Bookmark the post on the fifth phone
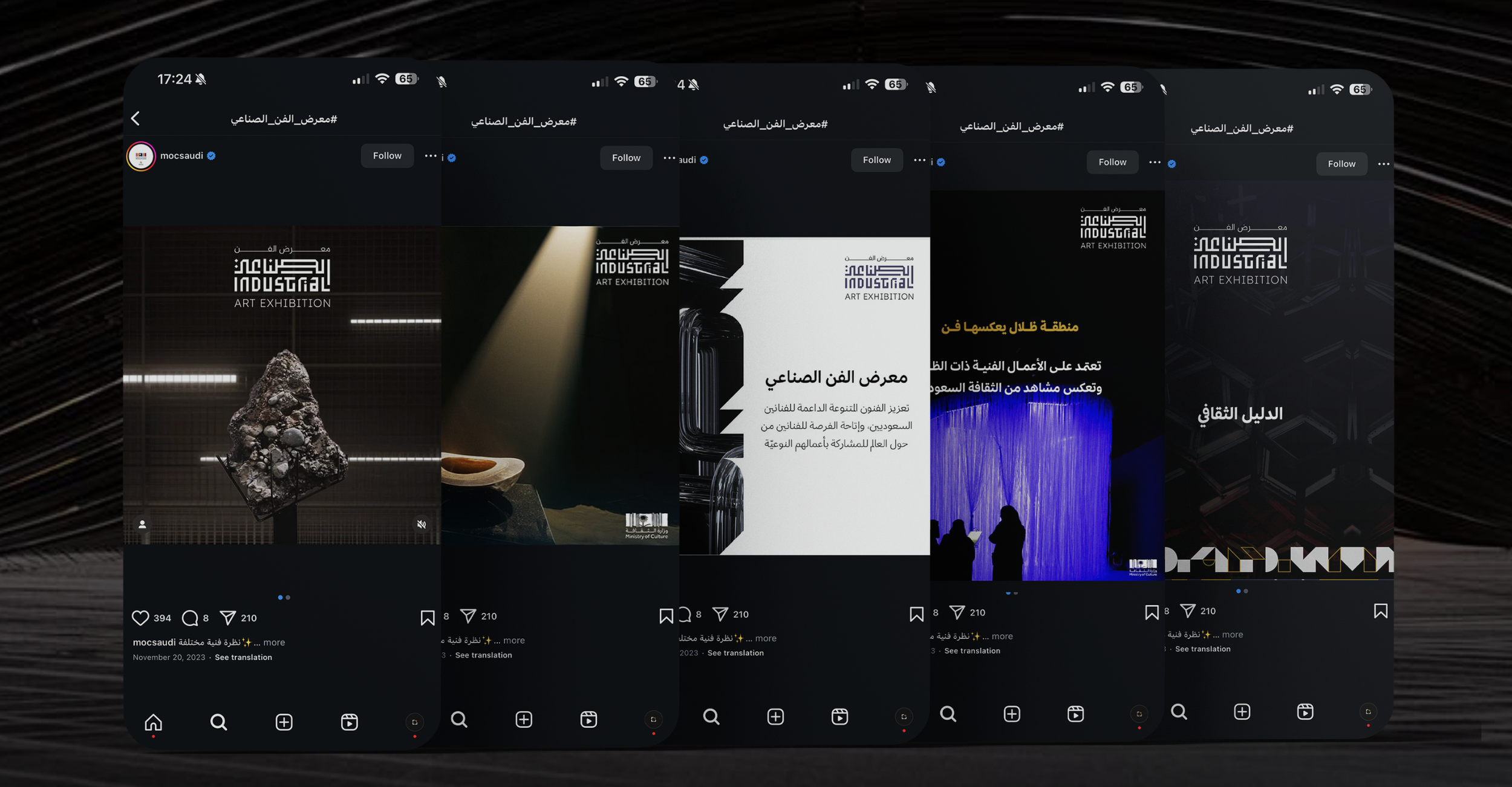 pyautogui.click(x=1381, y=611)
